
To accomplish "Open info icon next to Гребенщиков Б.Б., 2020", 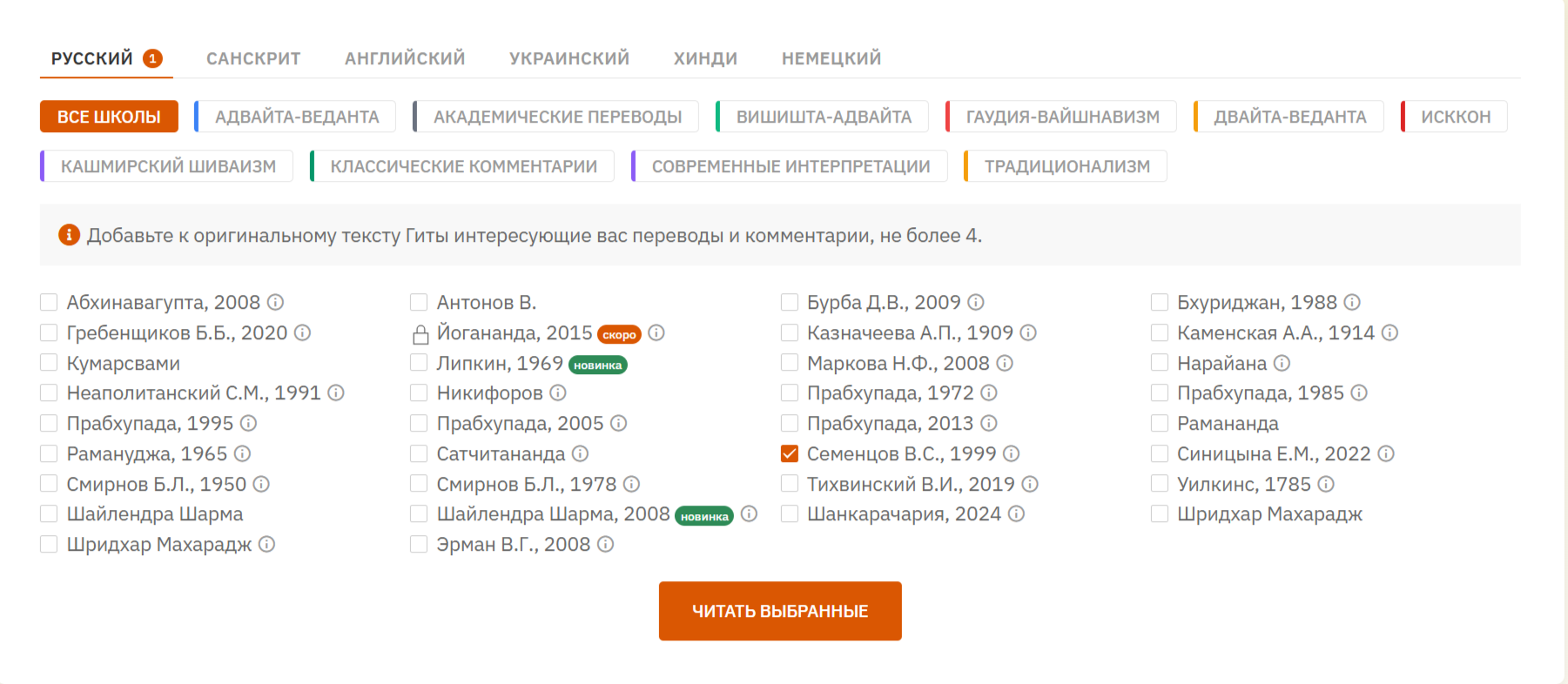I will click(x=302, y=332).
